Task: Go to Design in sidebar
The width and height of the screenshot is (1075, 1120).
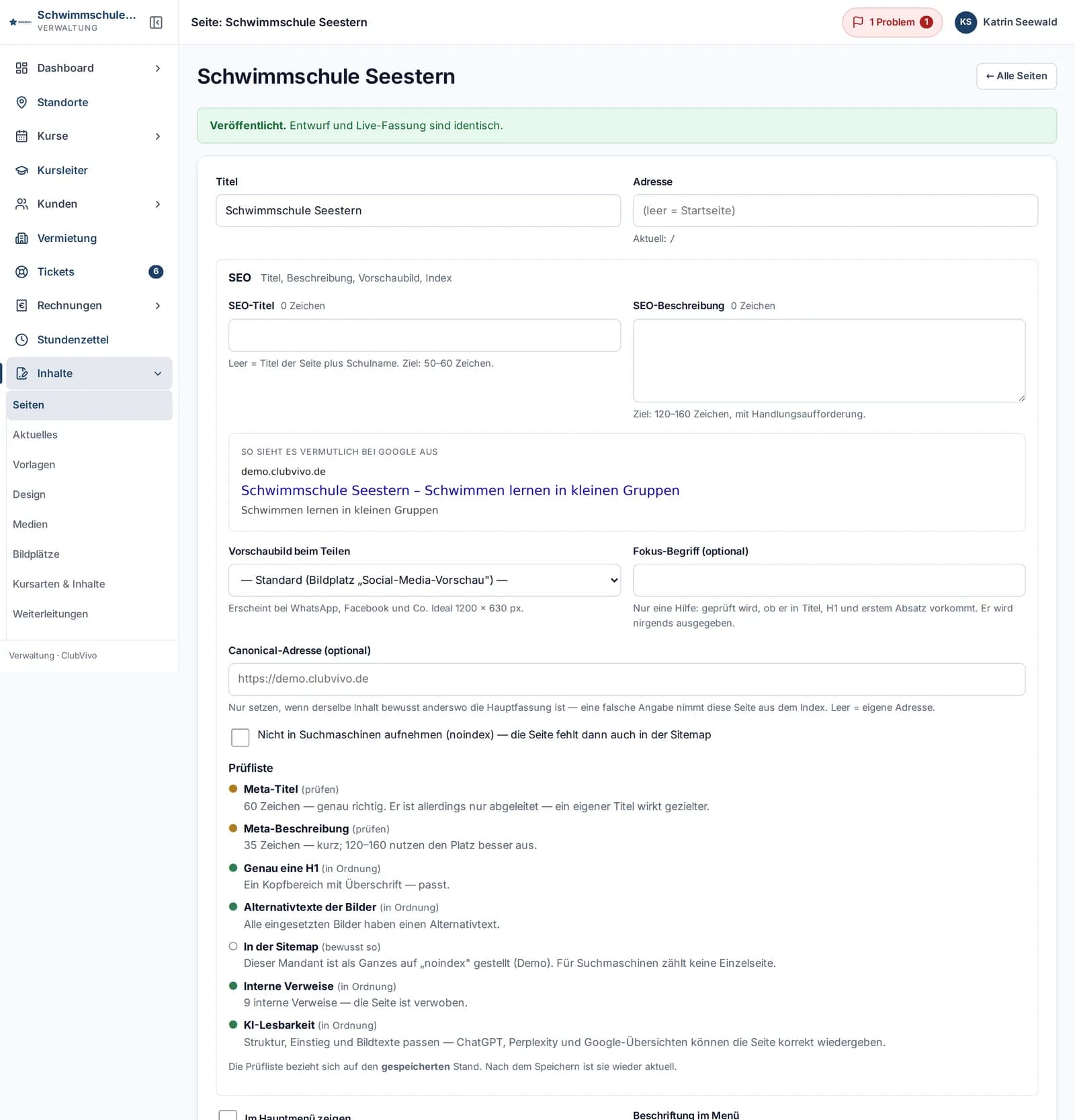Action: click(89, 494)
